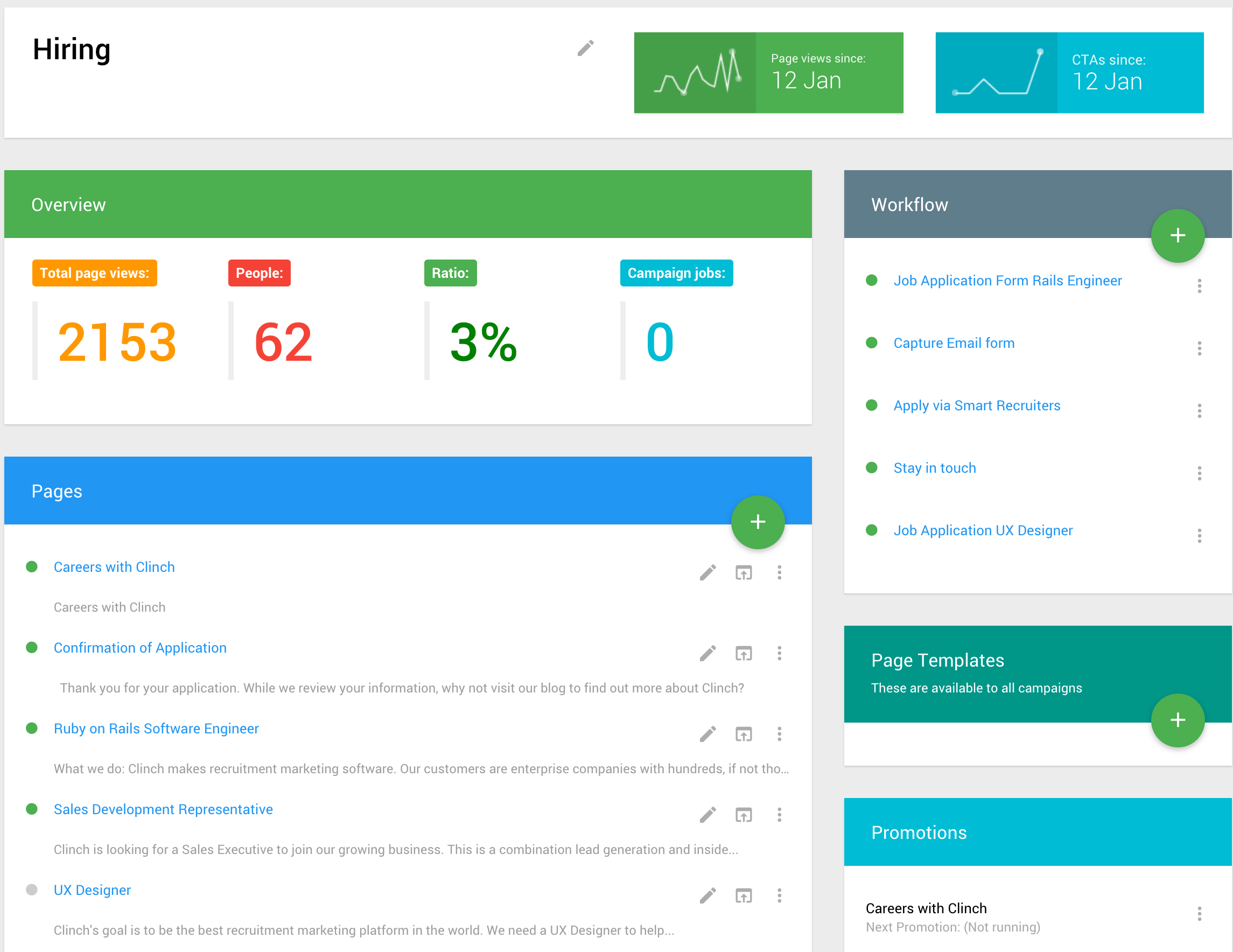Open Stay in touch workflow
Screen dimensions: 1233x952
(x=934, y=467)
